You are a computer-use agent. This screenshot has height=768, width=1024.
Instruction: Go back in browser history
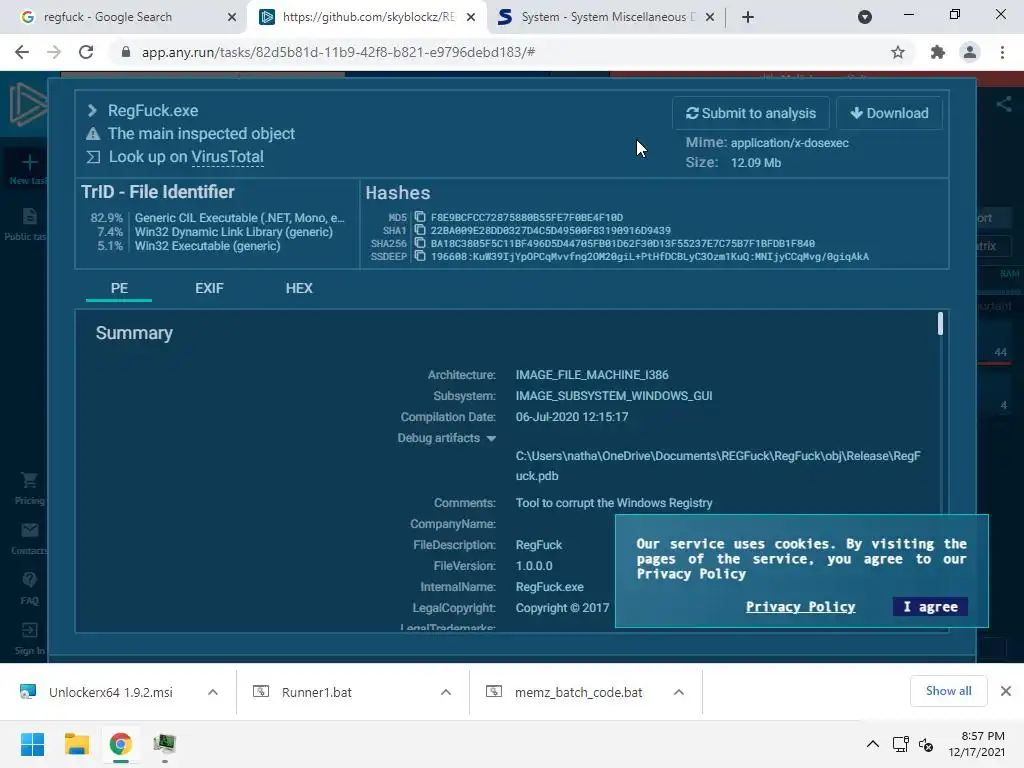coord(22,52)
